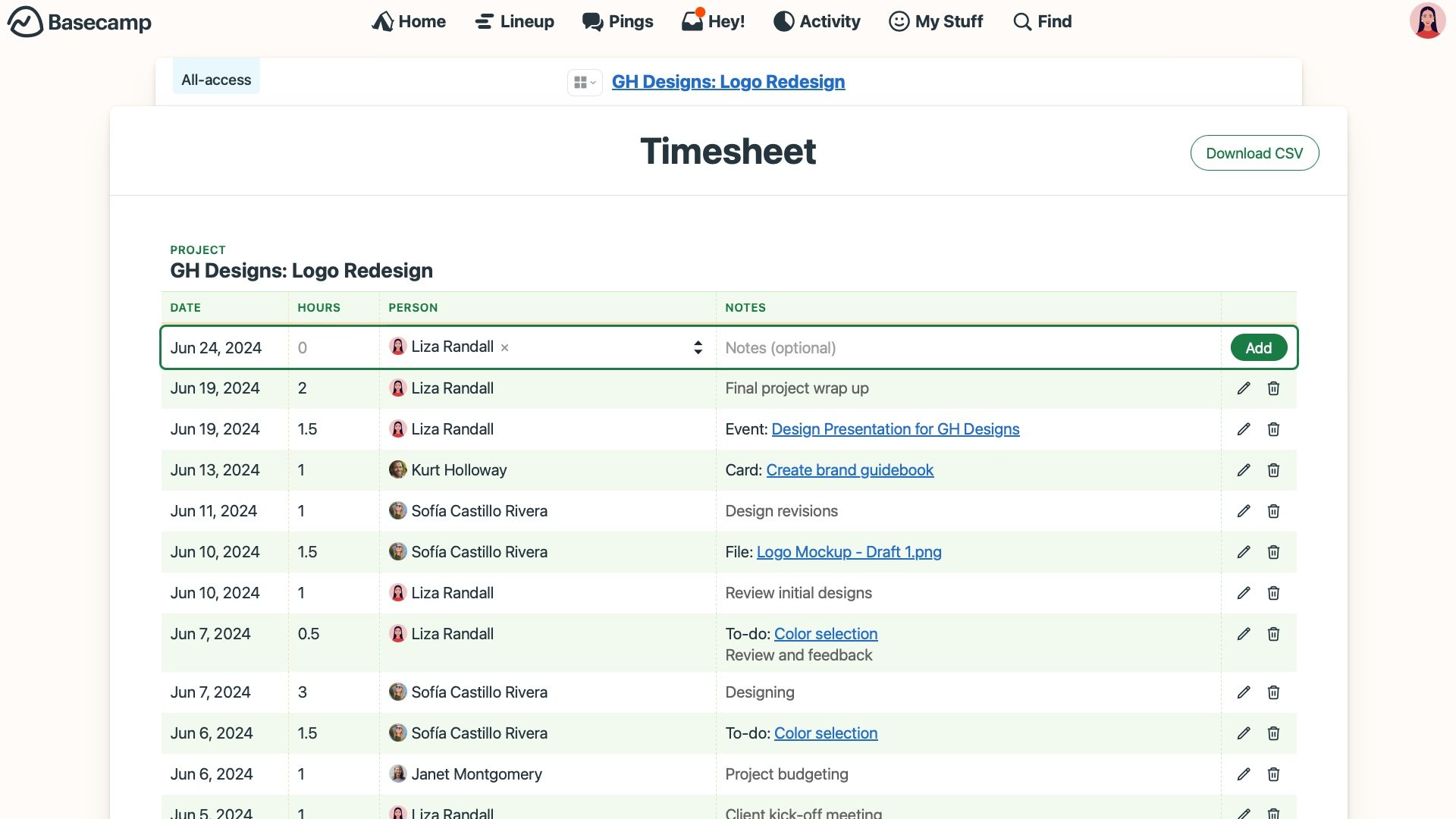Open the Hey! notifications menu

pyautogui.click(x=713, y=21)
